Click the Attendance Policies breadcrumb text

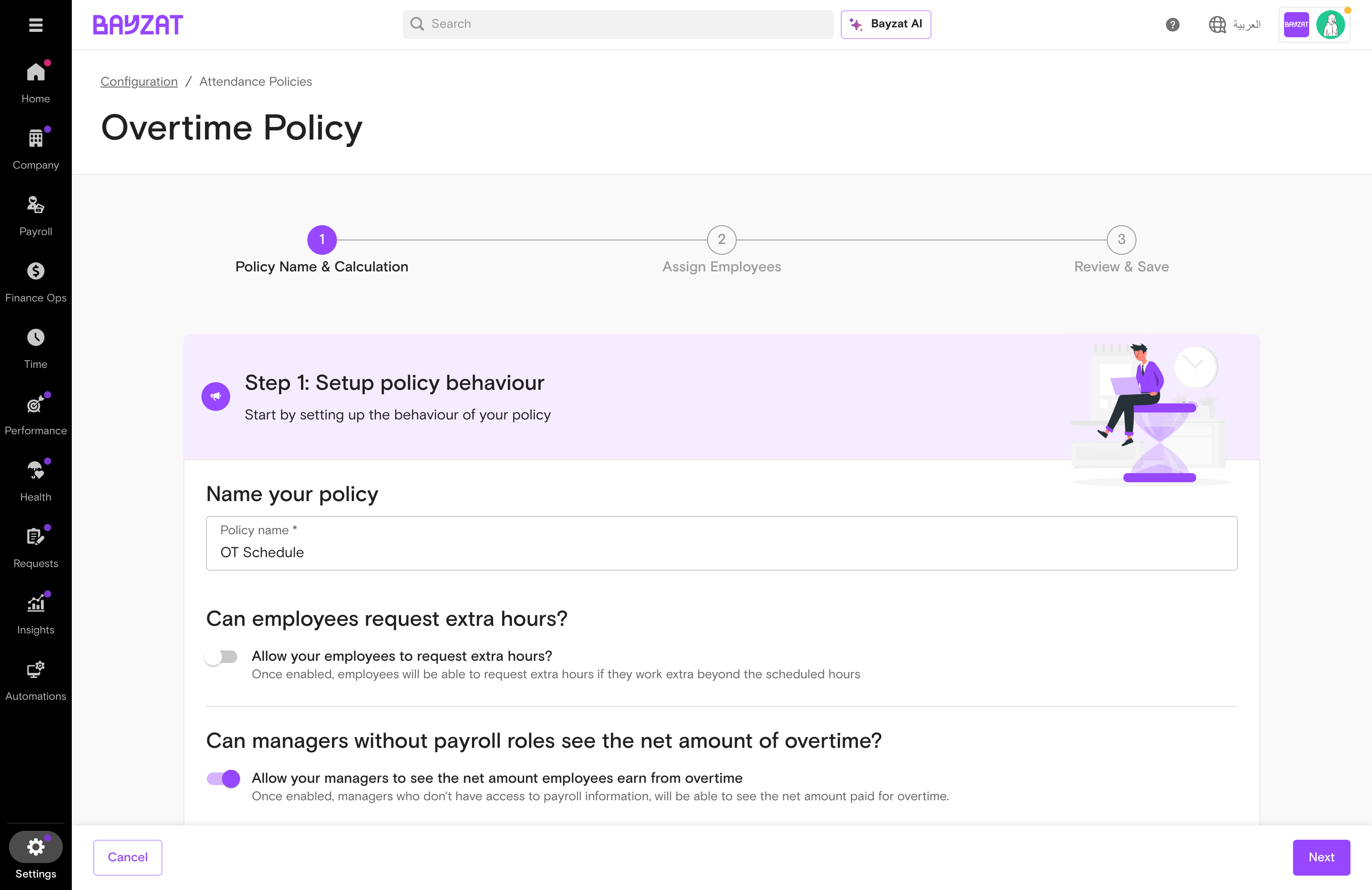255,82
